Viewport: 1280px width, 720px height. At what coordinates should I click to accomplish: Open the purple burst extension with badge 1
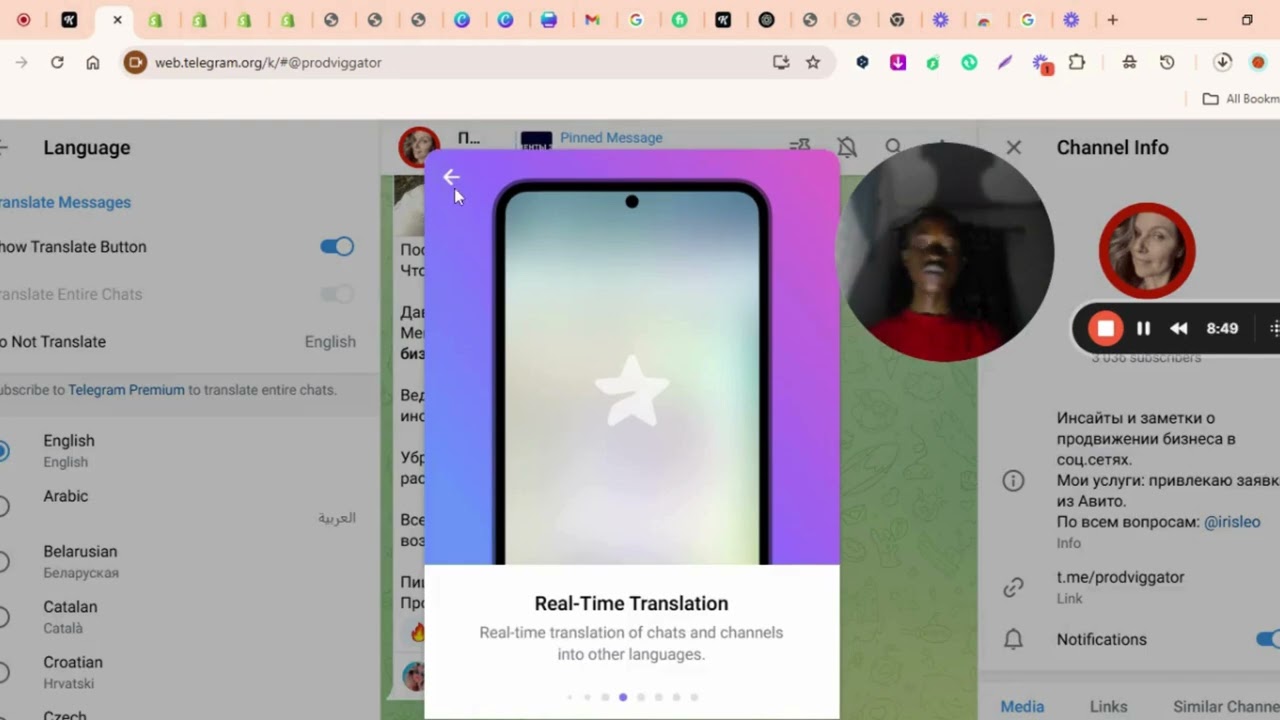point(1042,63)
